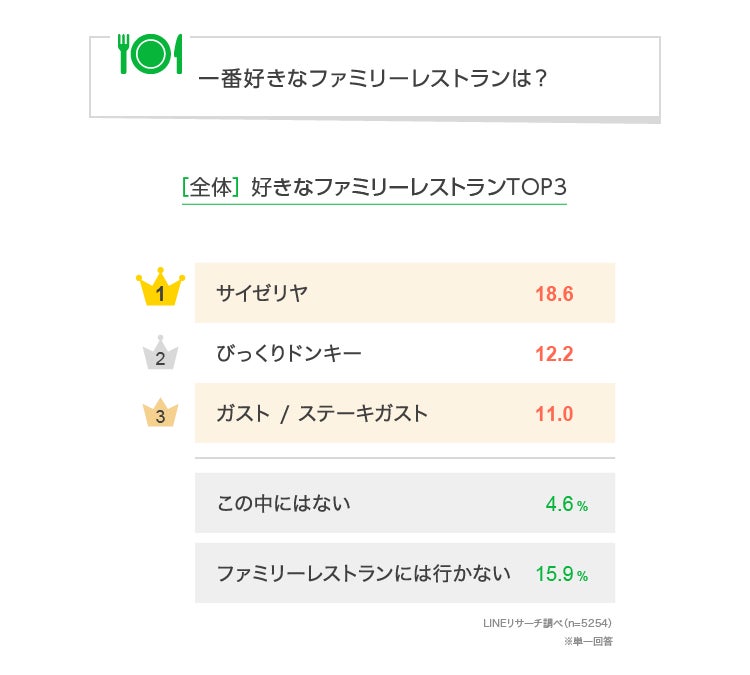This screenshot has width=750, height=675.
Task: Click the gray divider line below the top three
Action: point(405,458)
